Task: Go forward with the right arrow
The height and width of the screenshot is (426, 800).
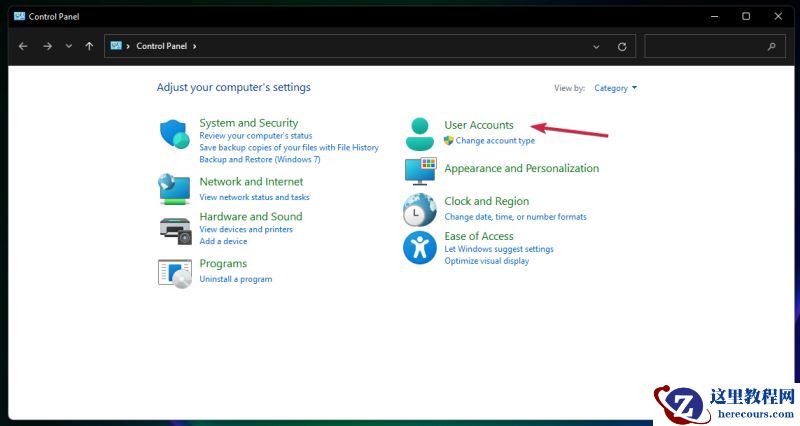Action: click(47, 46)
